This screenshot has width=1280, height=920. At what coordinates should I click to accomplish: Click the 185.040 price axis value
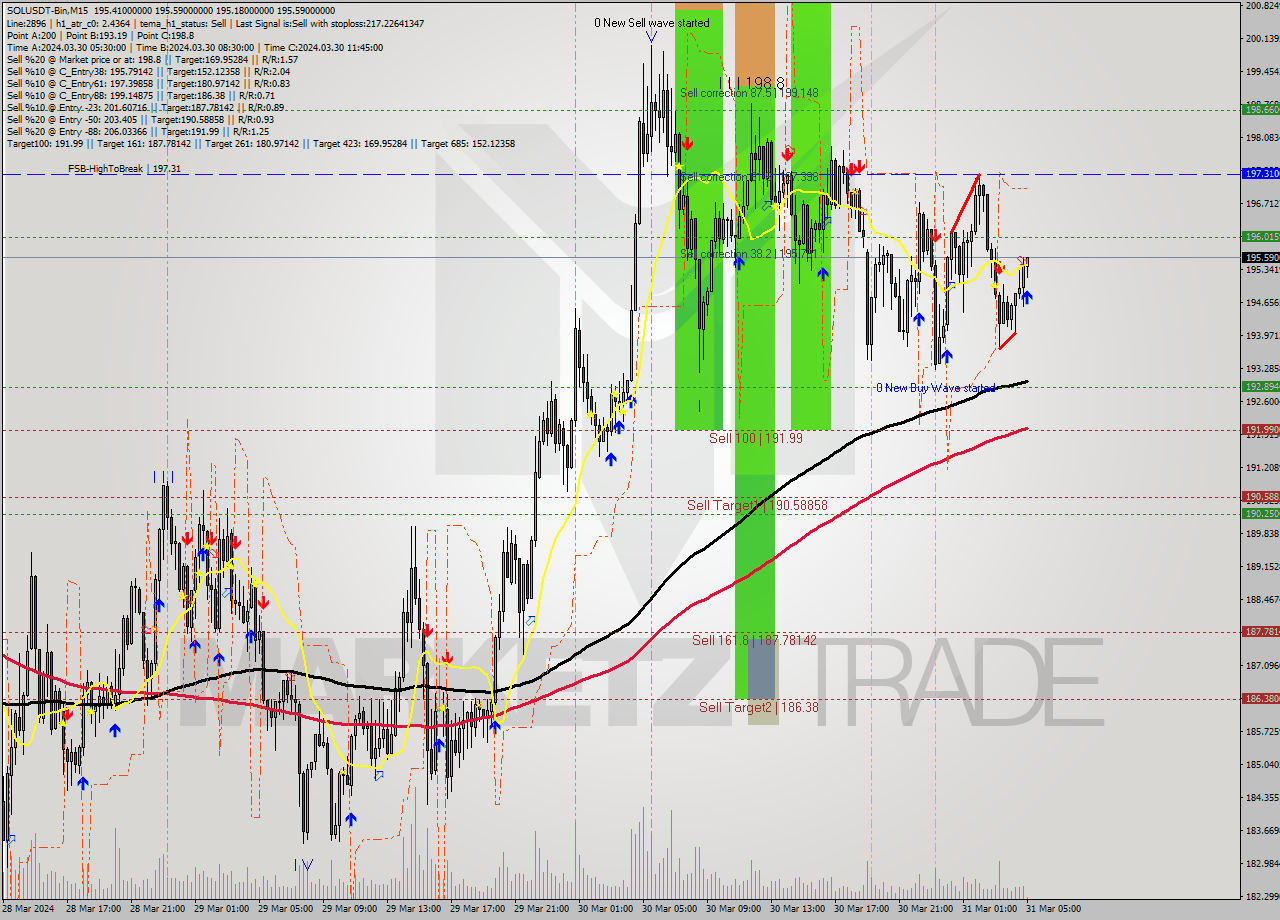(1262, 764)
